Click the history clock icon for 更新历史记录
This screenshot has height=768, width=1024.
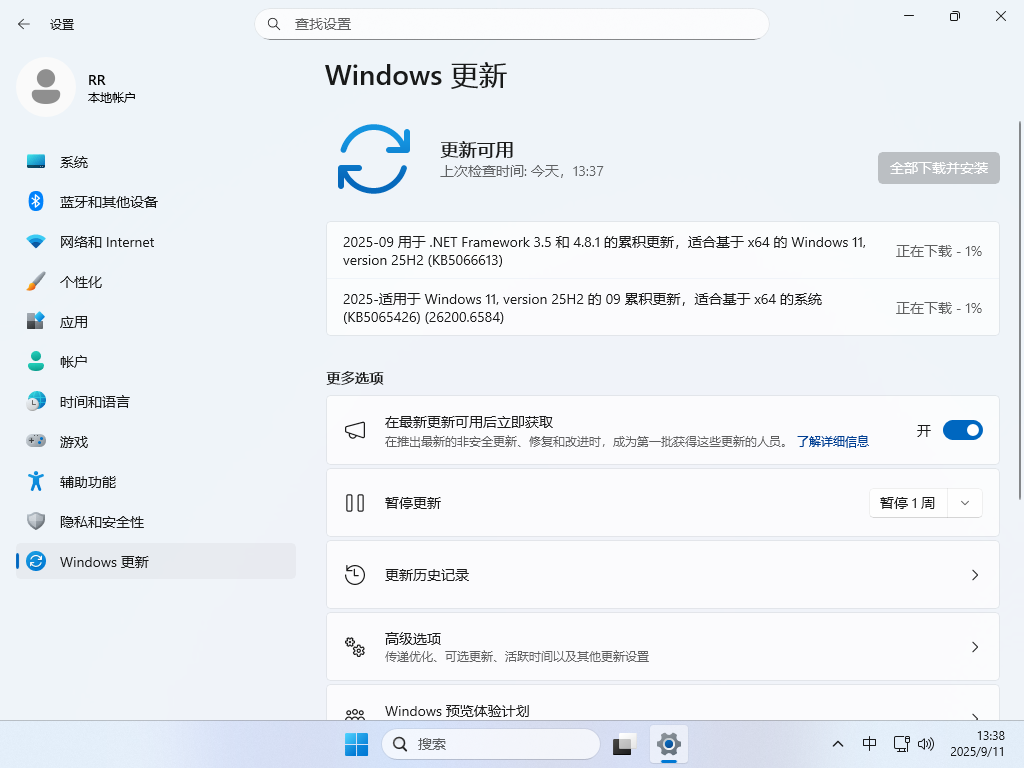pyautogui.click(x=355, y=575)
